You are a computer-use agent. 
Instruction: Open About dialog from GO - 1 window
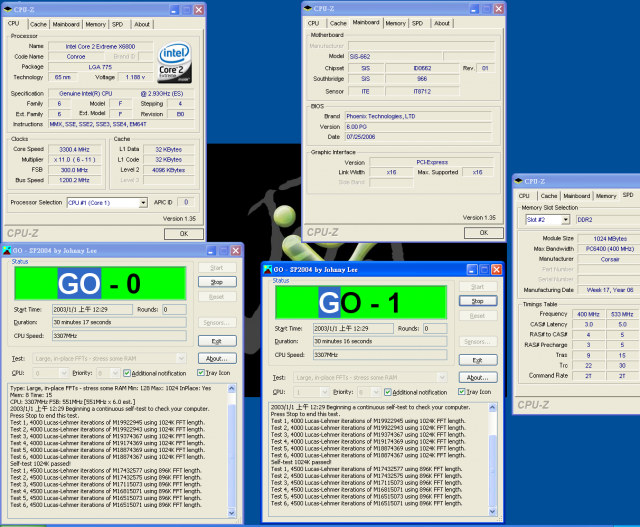478,378
